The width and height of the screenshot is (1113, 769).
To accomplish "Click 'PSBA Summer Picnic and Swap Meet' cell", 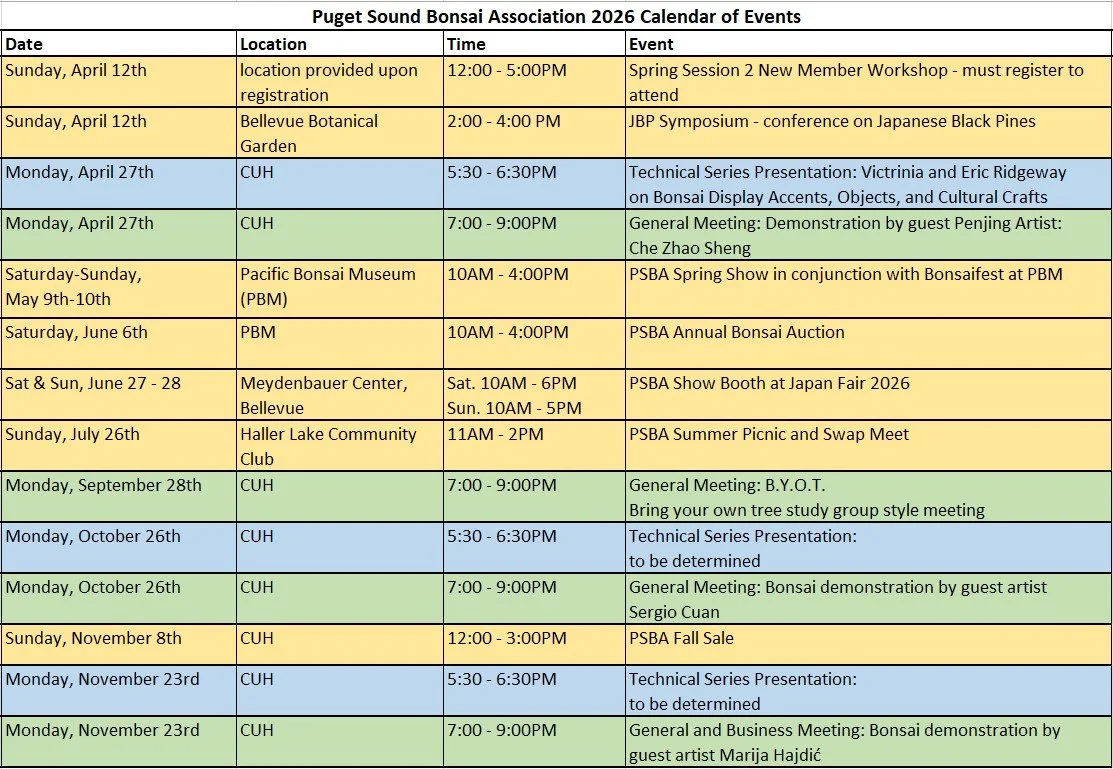I will tap(869, 446).
